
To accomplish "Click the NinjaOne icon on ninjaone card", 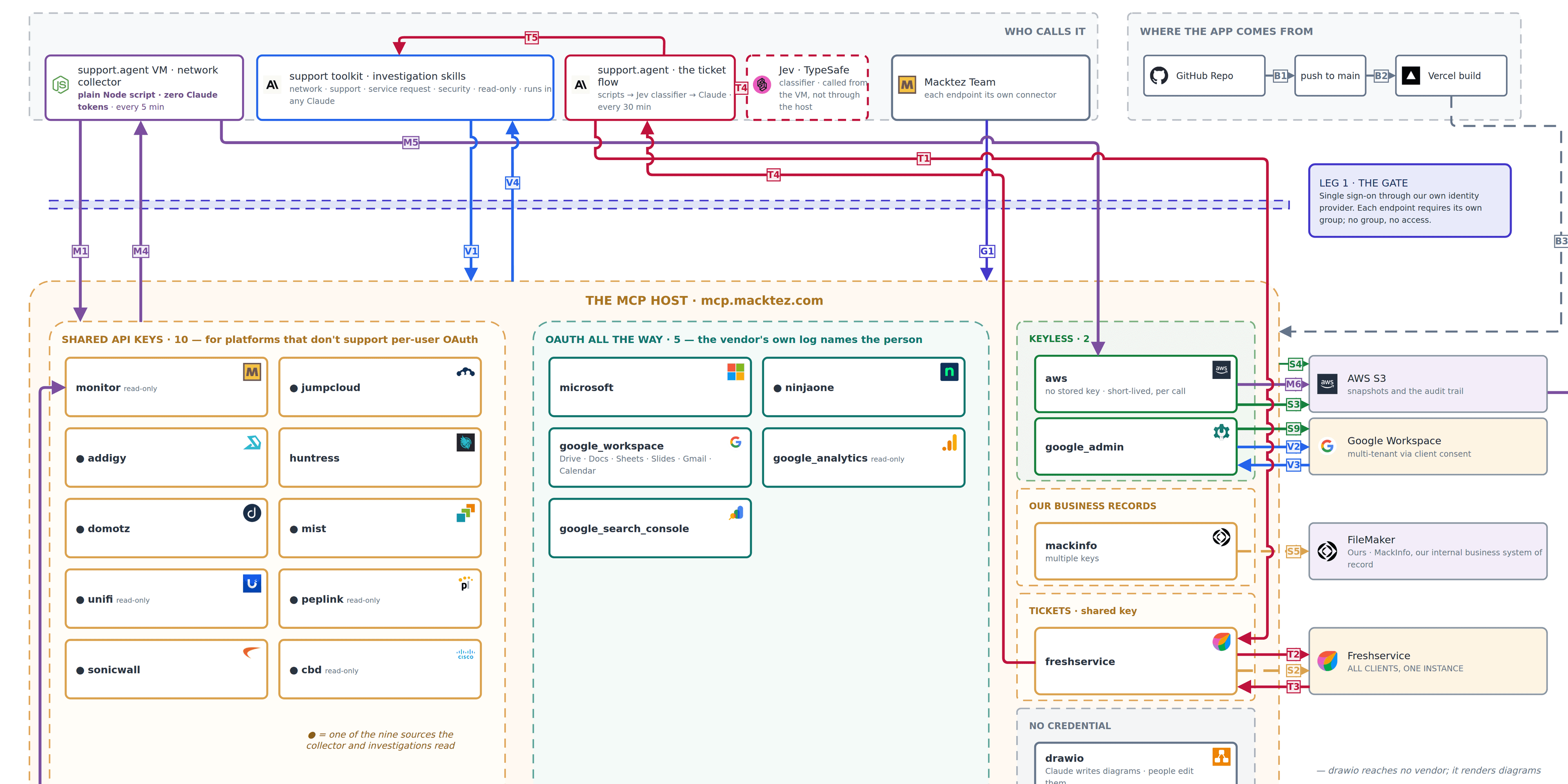I will click(949, 372).
